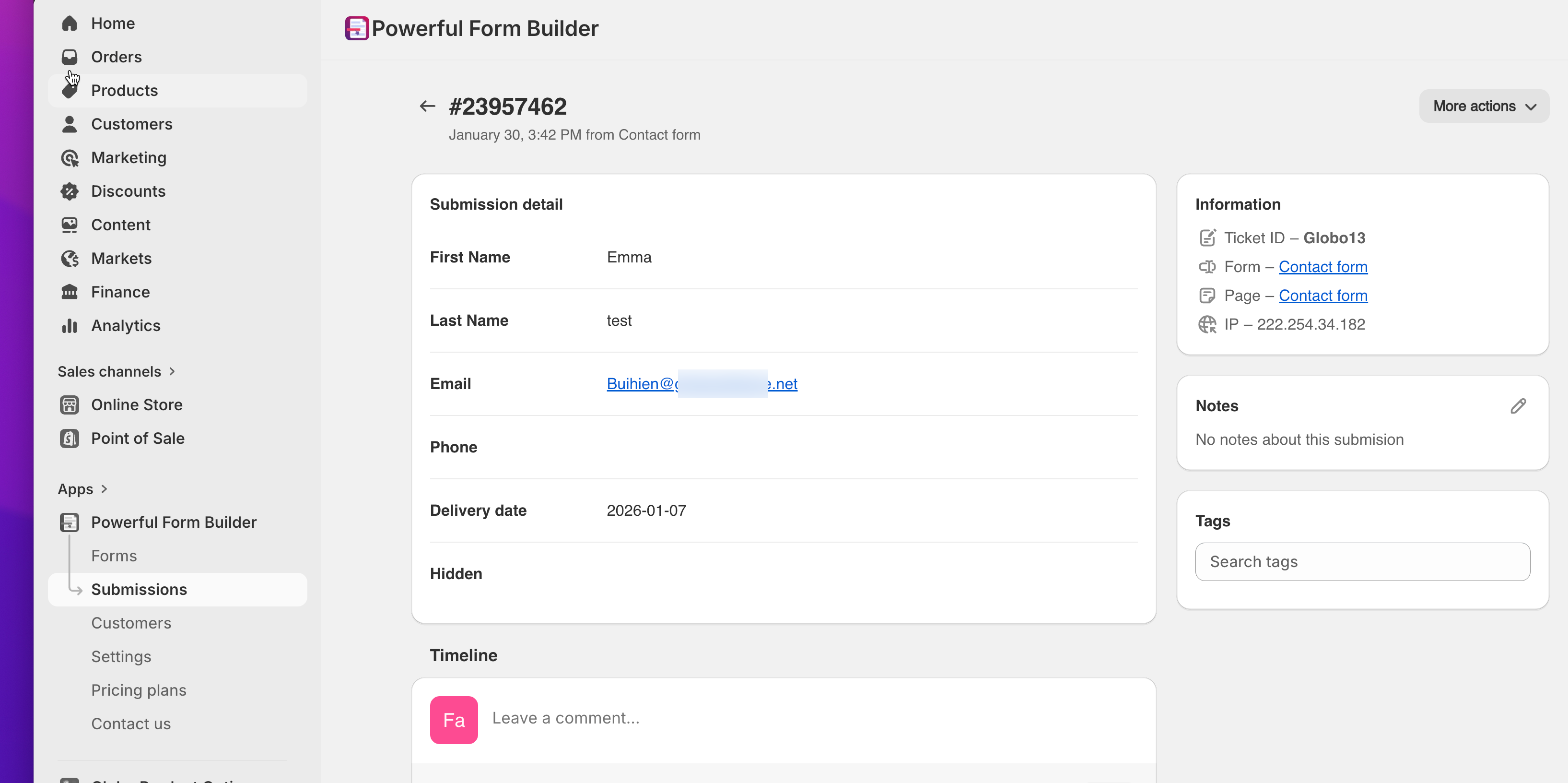Open the Contact form link beside Form
1568x783 pixels.
[x=1322, y=267]
